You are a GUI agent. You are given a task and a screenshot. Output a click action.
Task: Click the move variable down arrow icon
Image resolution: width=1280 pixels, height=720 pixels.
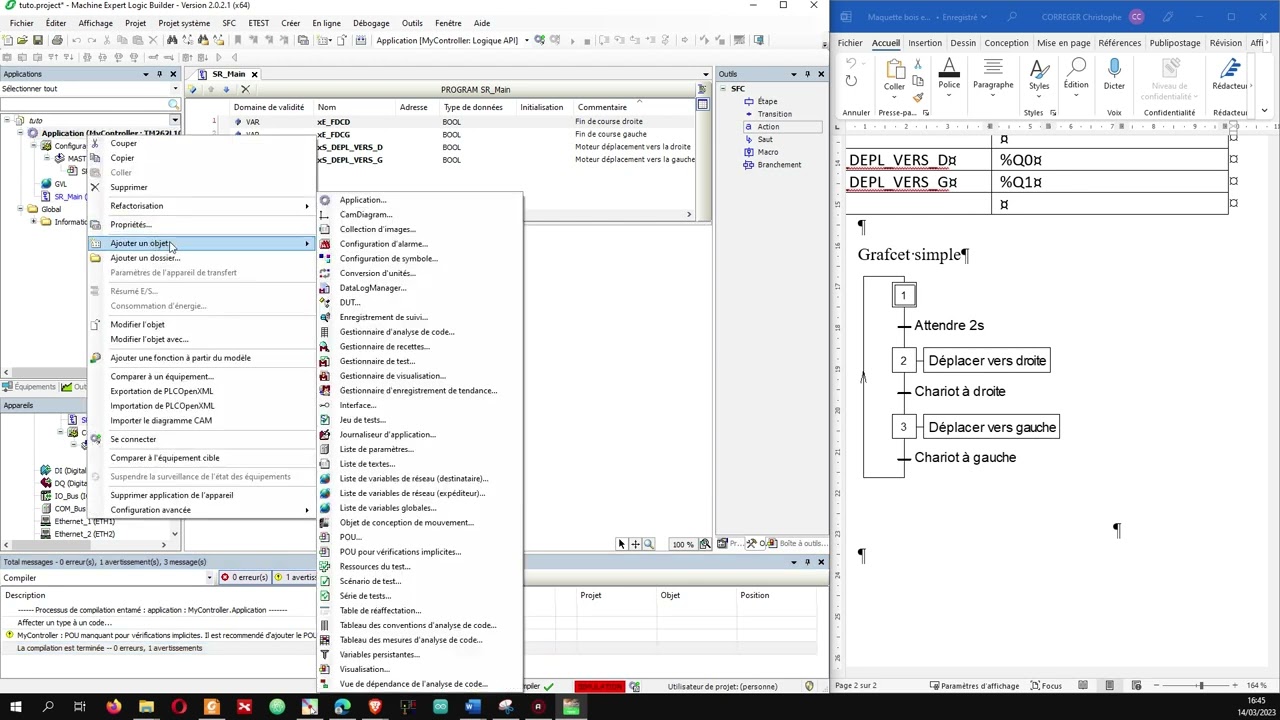225,89
